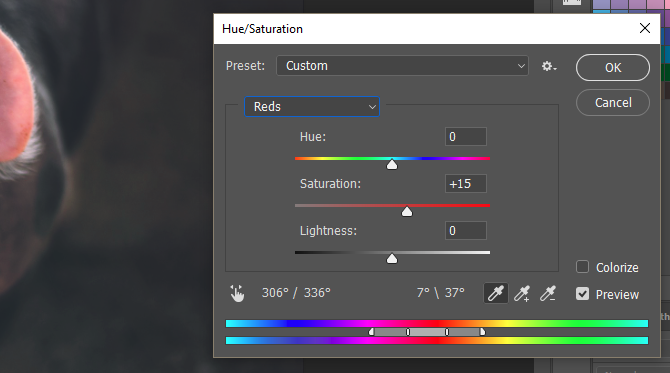670x373 pixels.
Task: Click the Hue/Saturation title bar text
Action: pos(262,29)
